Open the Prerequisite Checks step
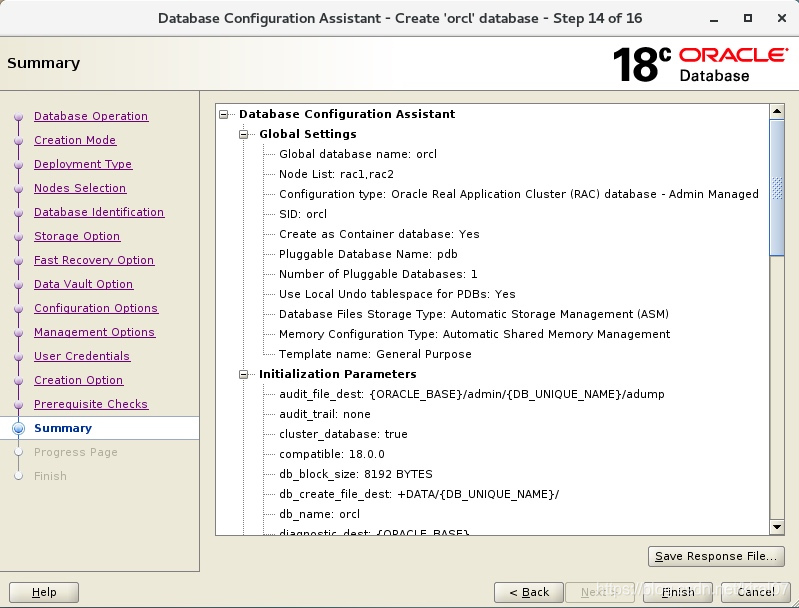799x608 pixels. click(x=91, y=404)
